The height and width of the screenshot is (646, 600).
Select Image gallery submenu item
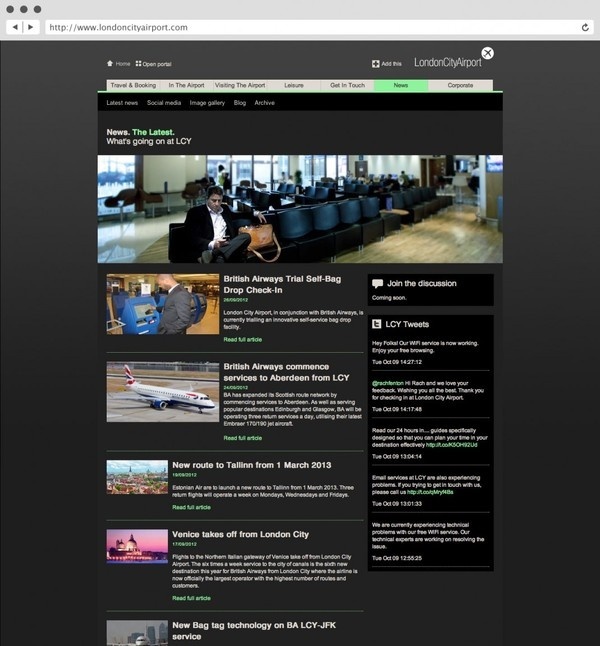[x=207, y=103]
